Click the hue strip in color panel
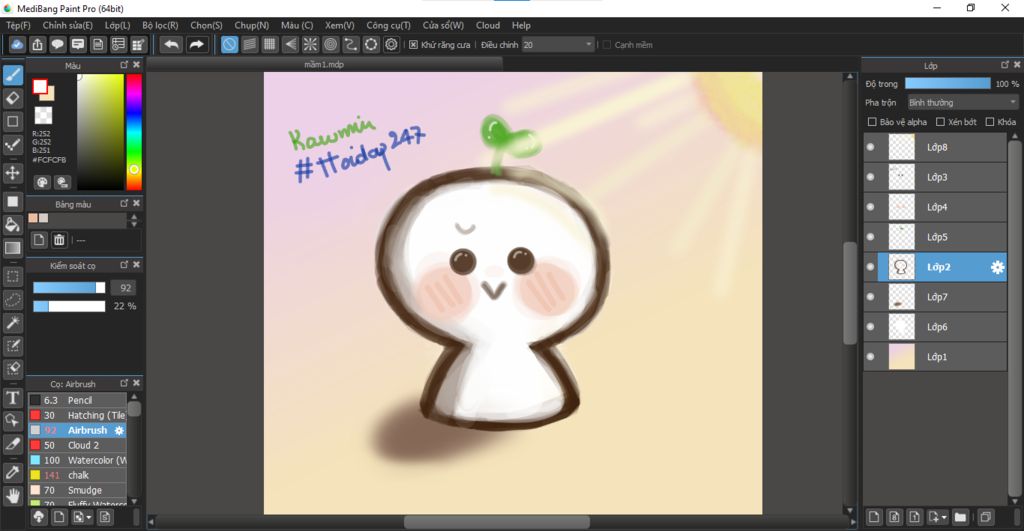The image size is (1024, 531). tap(134, 131)
